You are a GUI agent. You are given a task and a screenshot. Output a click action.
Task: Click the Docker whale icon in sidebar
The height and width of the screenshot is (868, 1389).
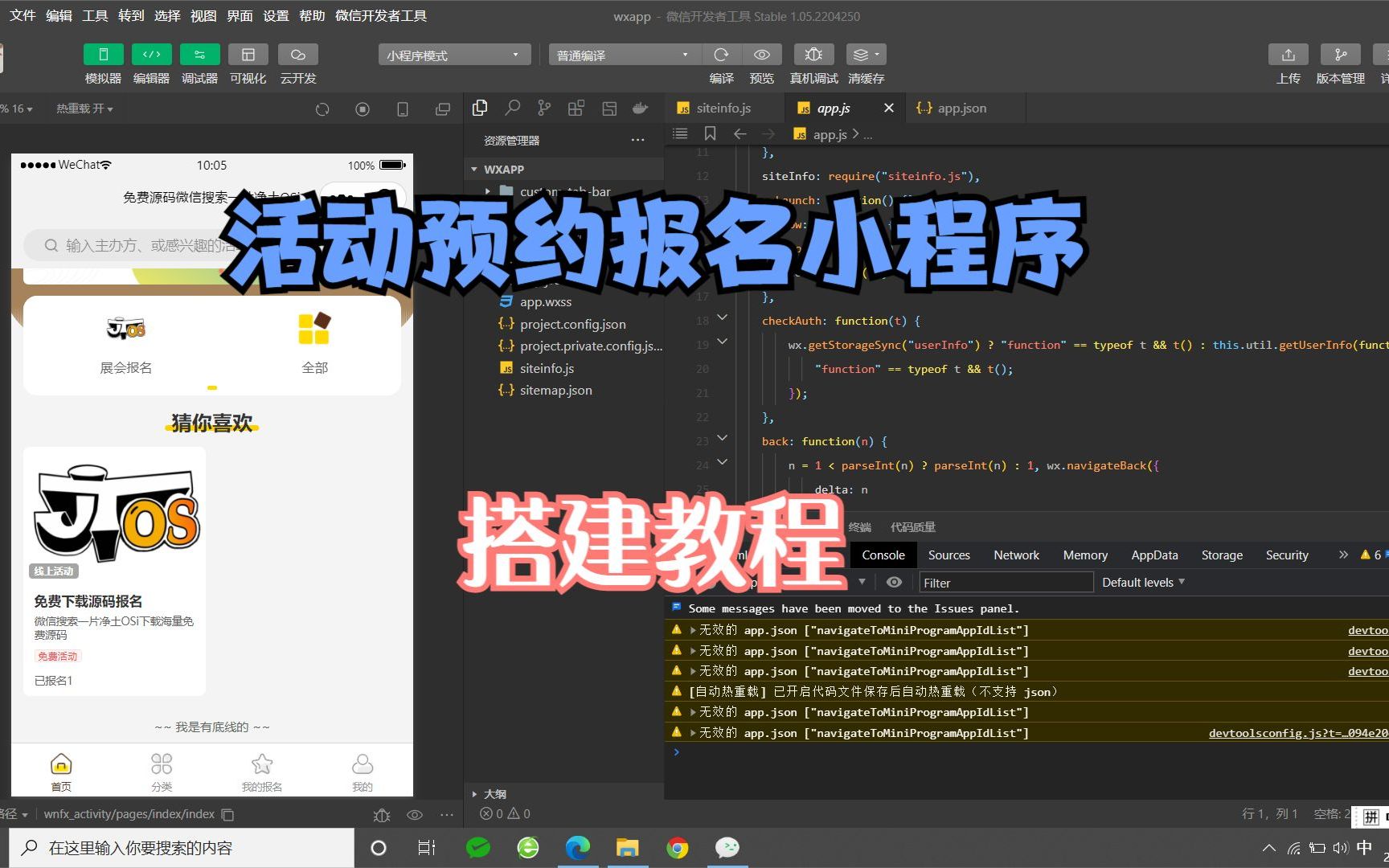[641, 108]
